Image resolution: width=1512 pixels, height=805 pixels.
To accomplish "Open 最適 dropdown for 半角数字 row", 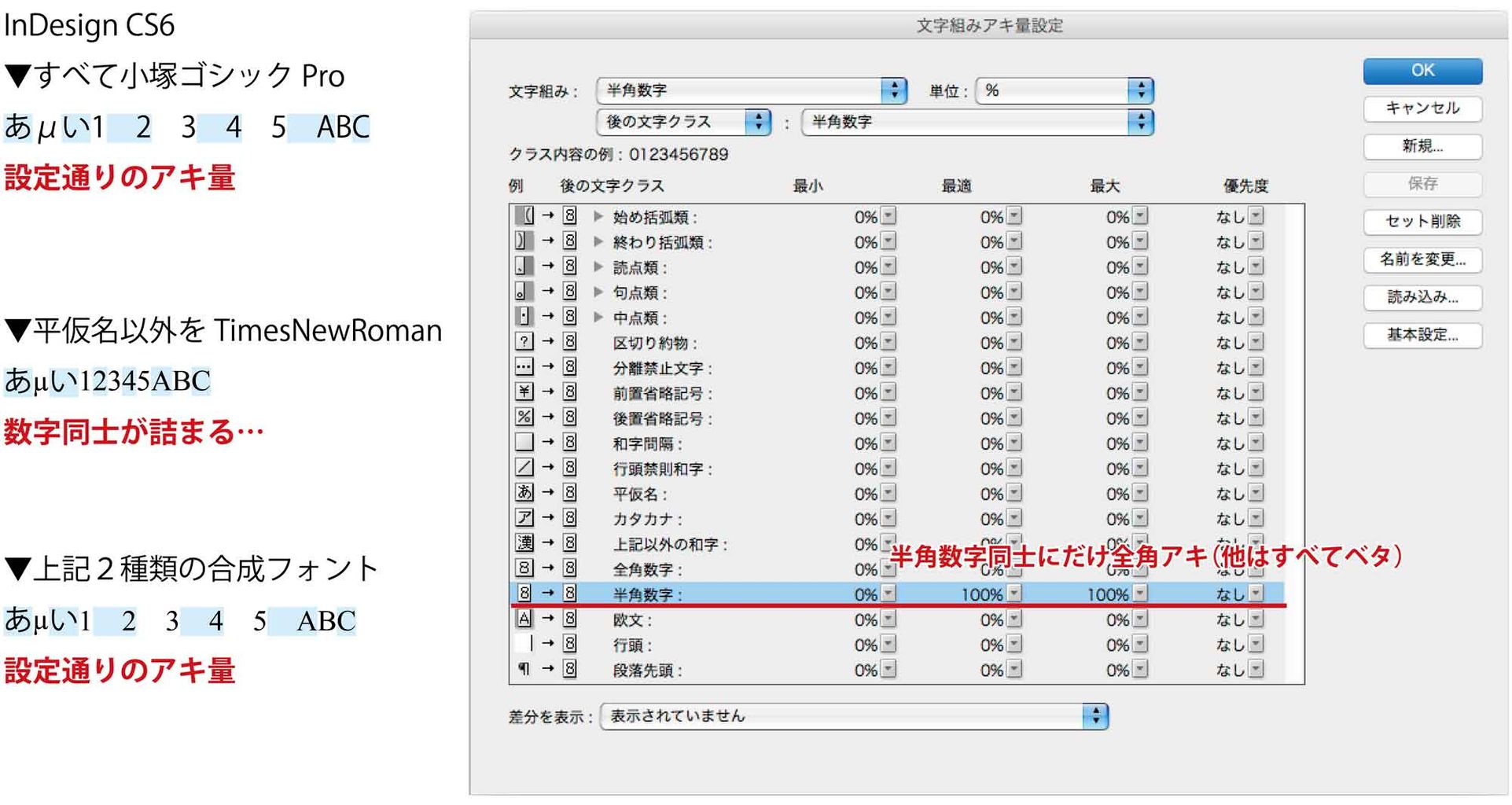I will pos(1014,594).
